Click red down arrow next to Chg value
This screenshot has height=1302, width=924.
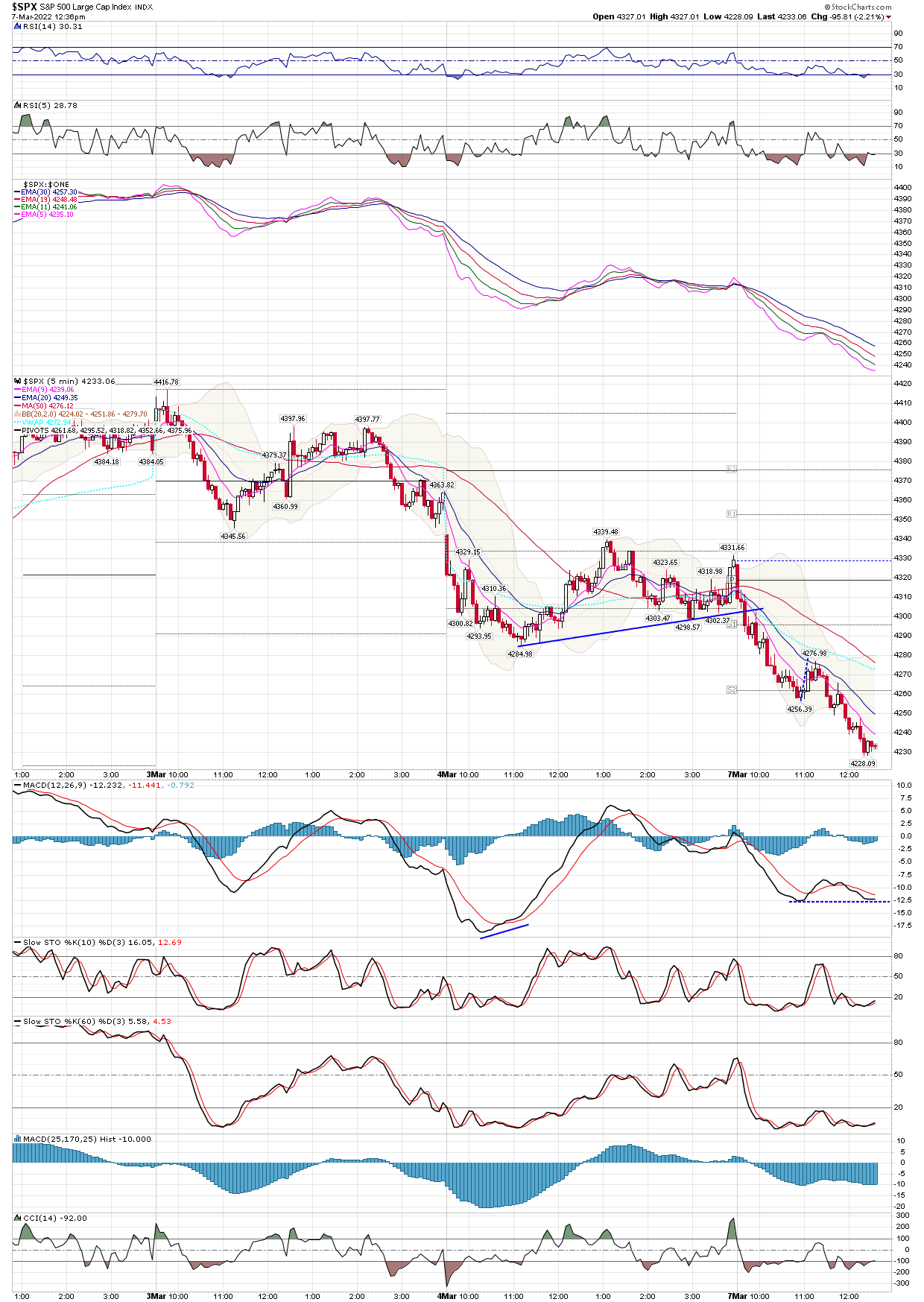point(888,17)
